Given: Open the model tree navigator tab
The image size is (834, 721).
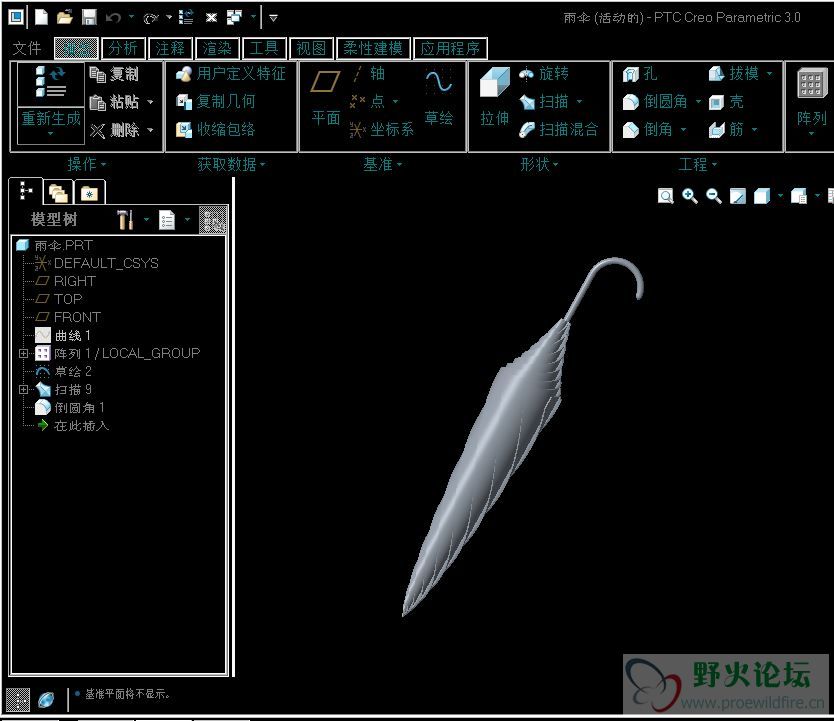Looking at the screenshot, I should tap(26, 191).
